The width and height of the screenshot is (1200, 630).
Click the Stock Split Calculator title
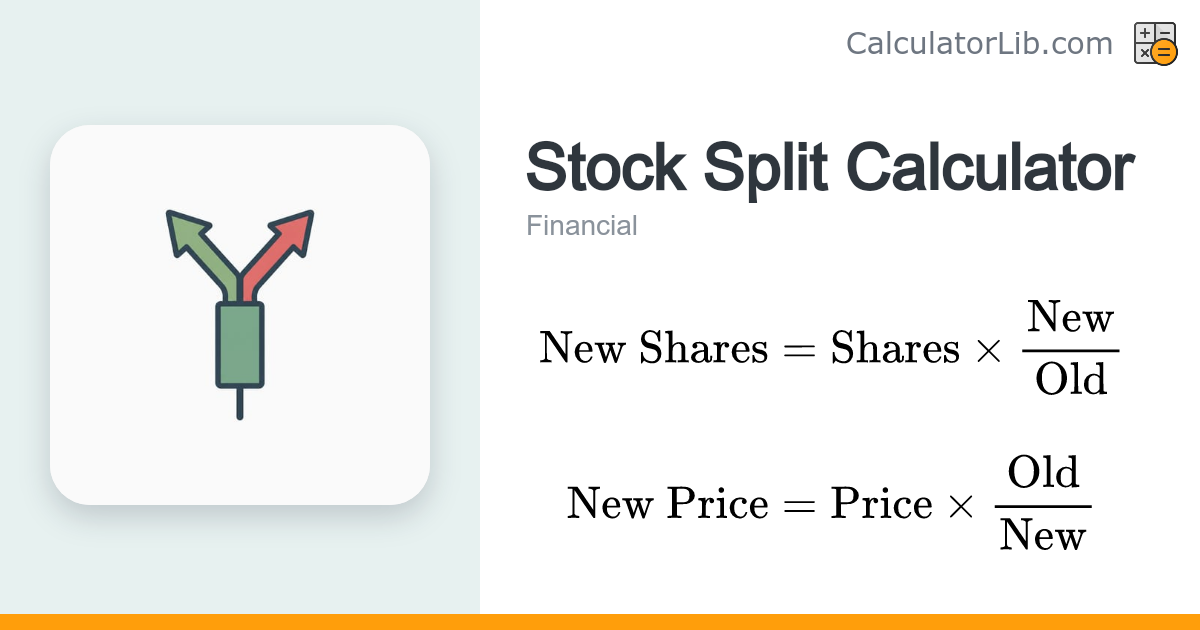point(830,167)
